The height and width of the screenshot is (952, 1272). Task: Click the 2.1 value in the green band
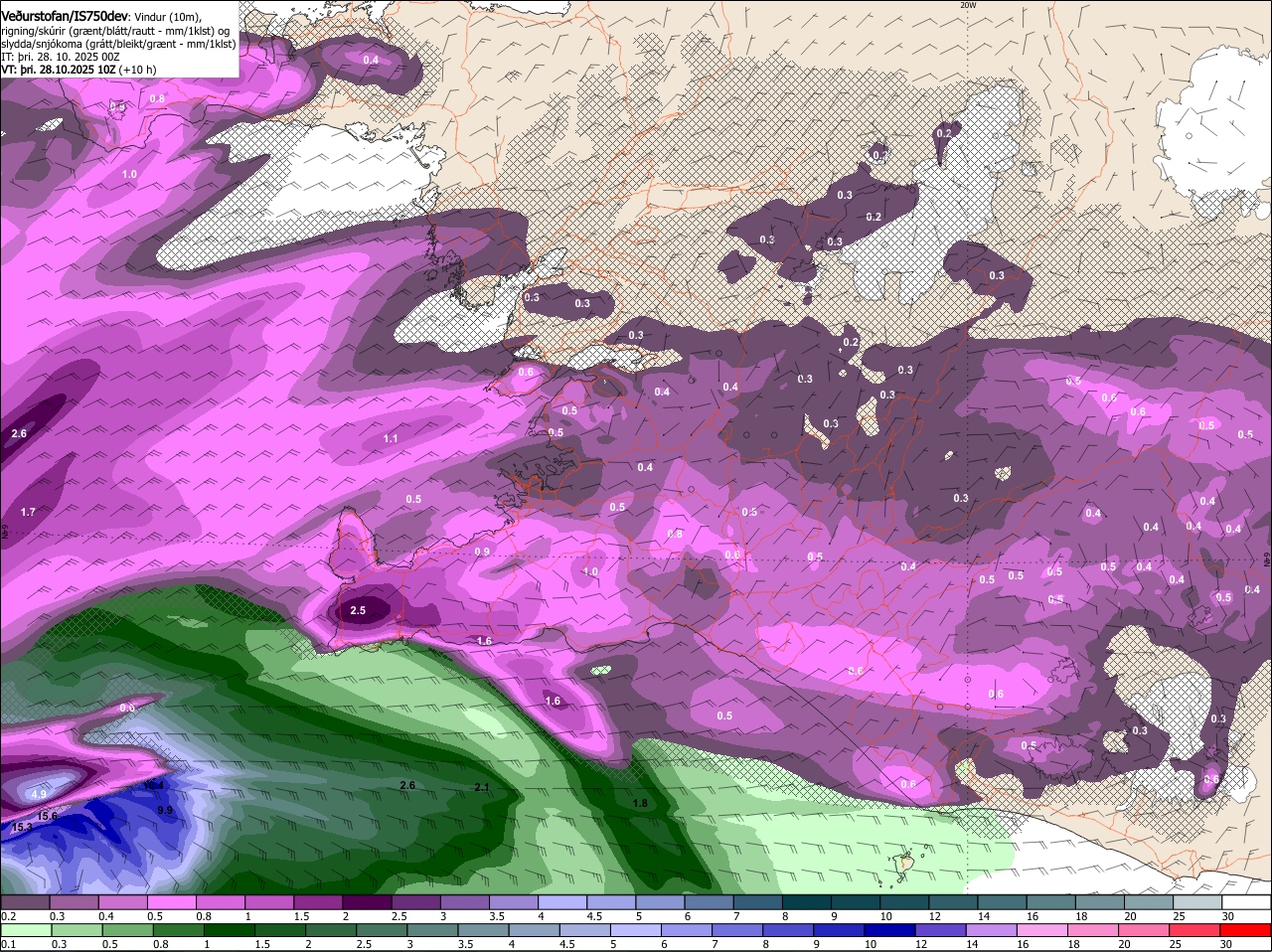click(482, 787)
